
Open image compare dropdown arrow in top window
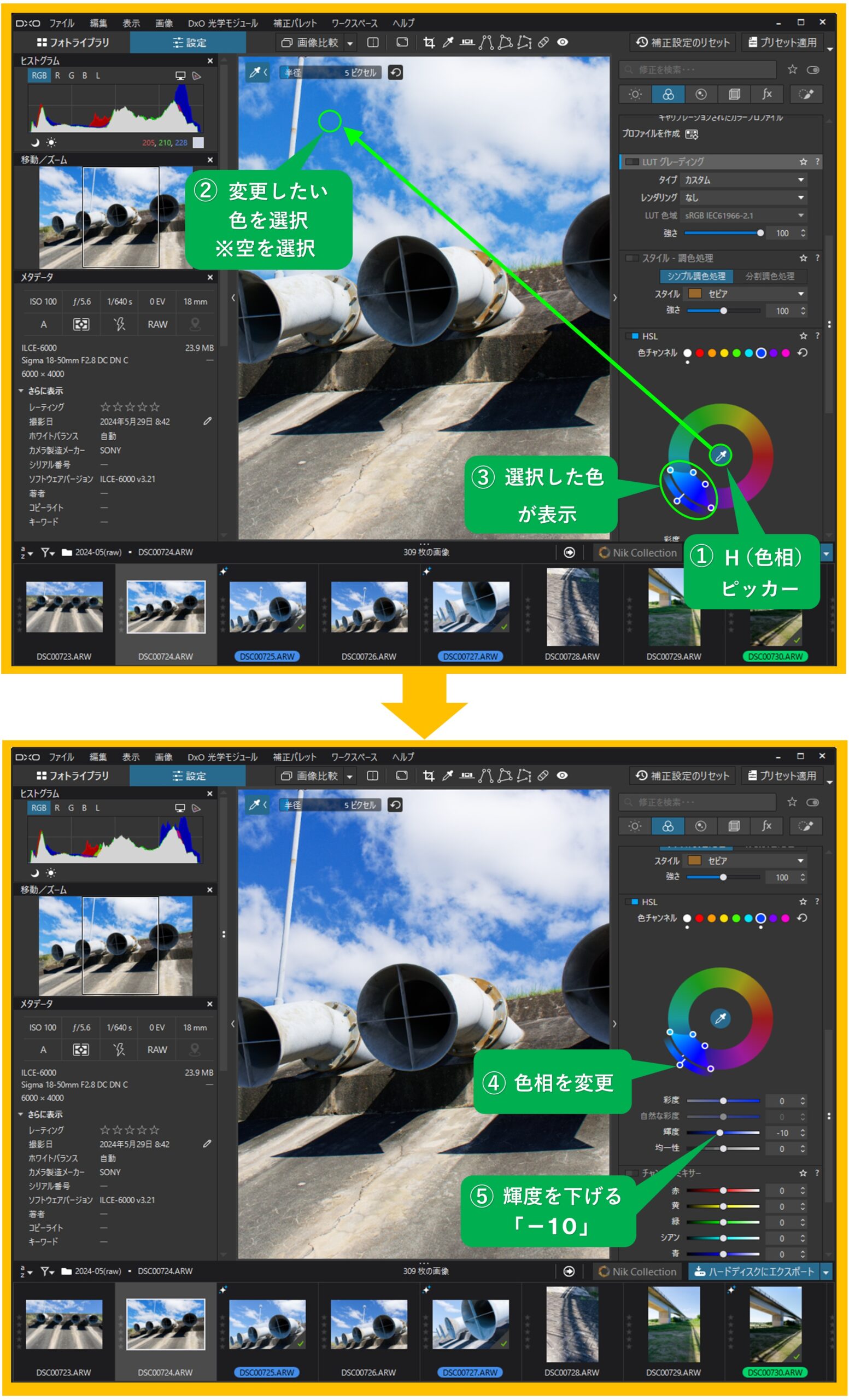click(x=350, y=43)
